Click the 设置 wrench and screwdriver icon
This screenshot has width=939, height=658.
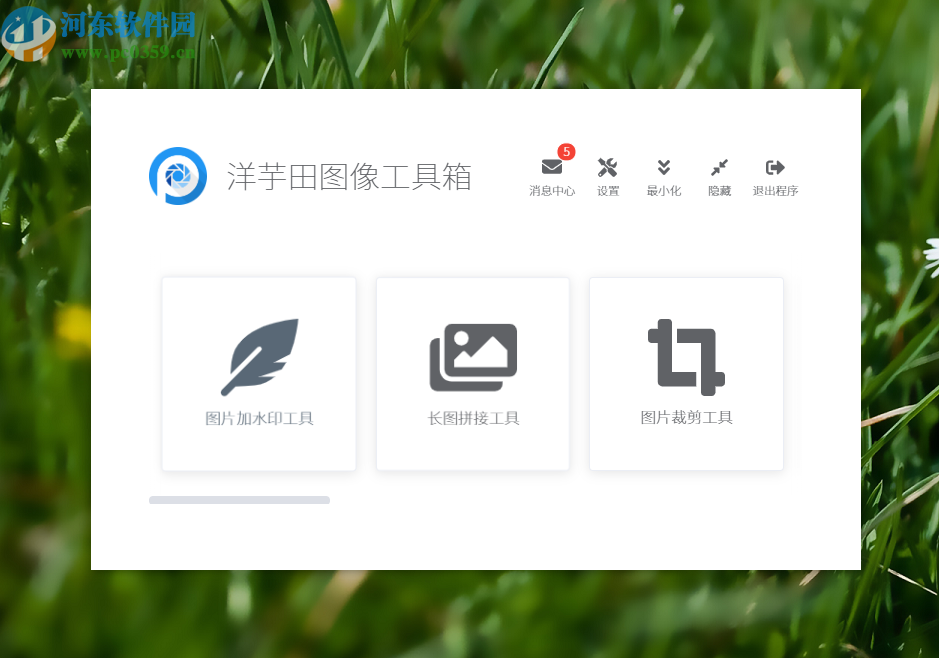607,166
